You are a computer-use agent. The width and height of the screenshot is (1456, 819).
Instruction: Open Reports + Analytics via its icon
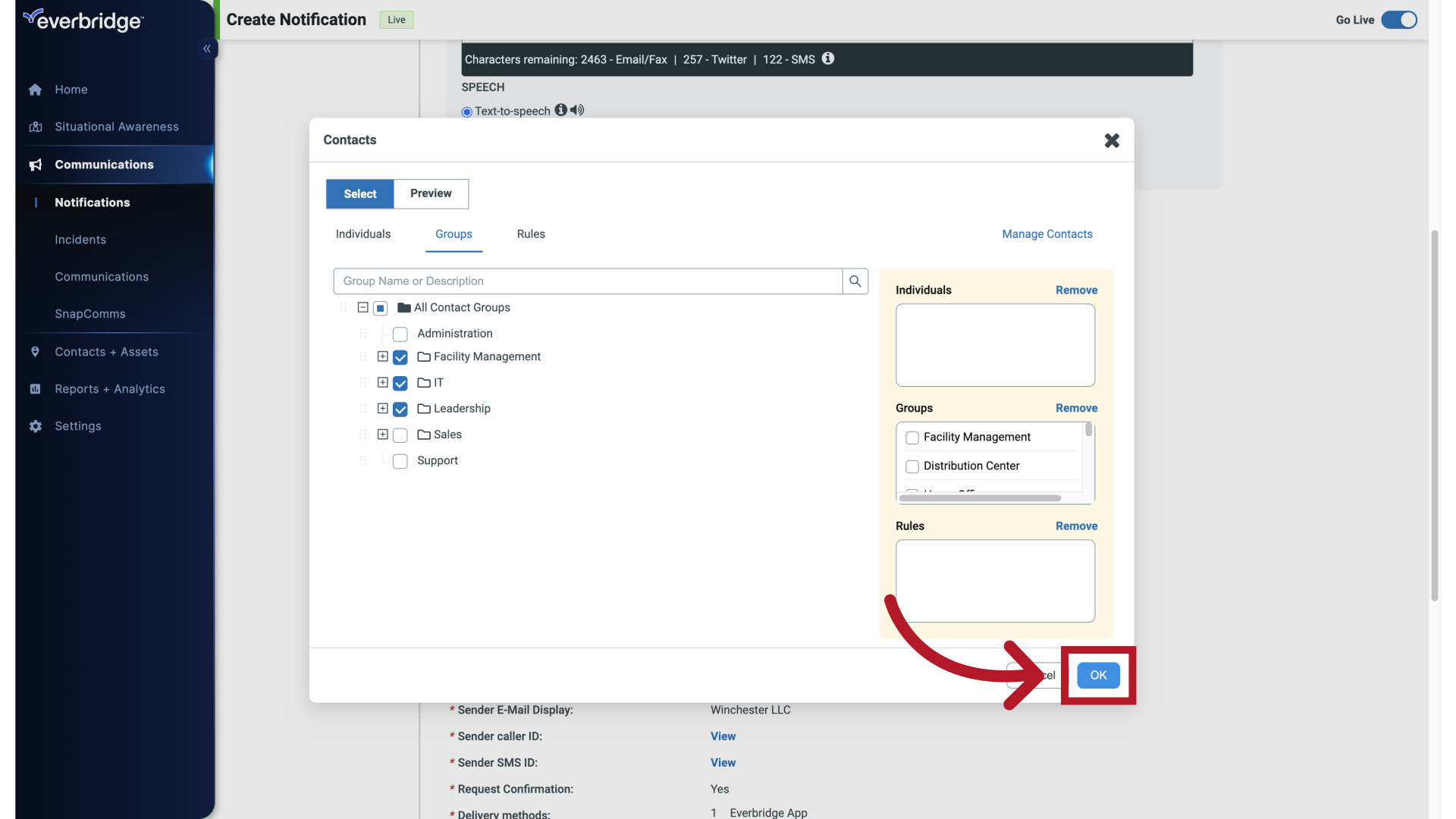pyautogui.click(x=35, y=389)
